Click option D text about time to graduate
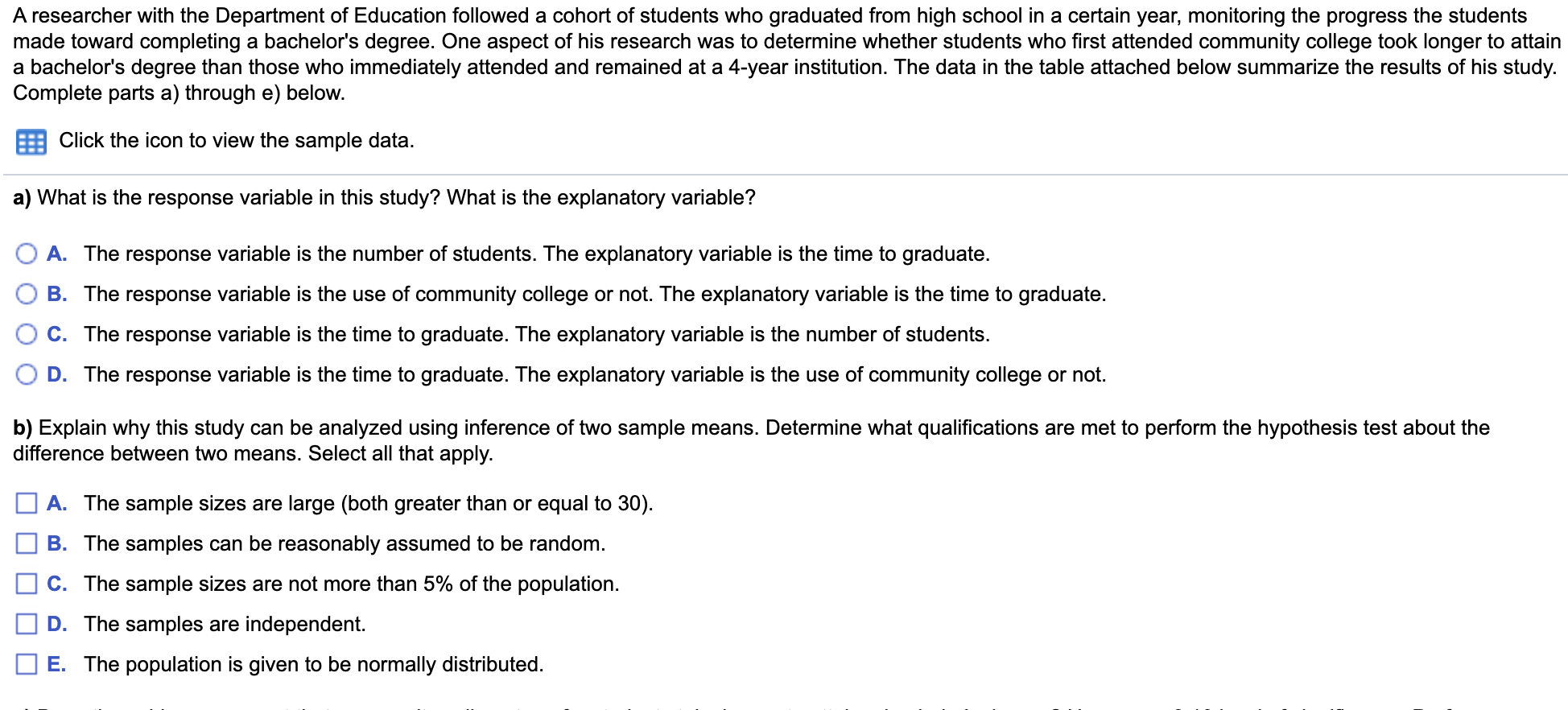 pos(596,374)
